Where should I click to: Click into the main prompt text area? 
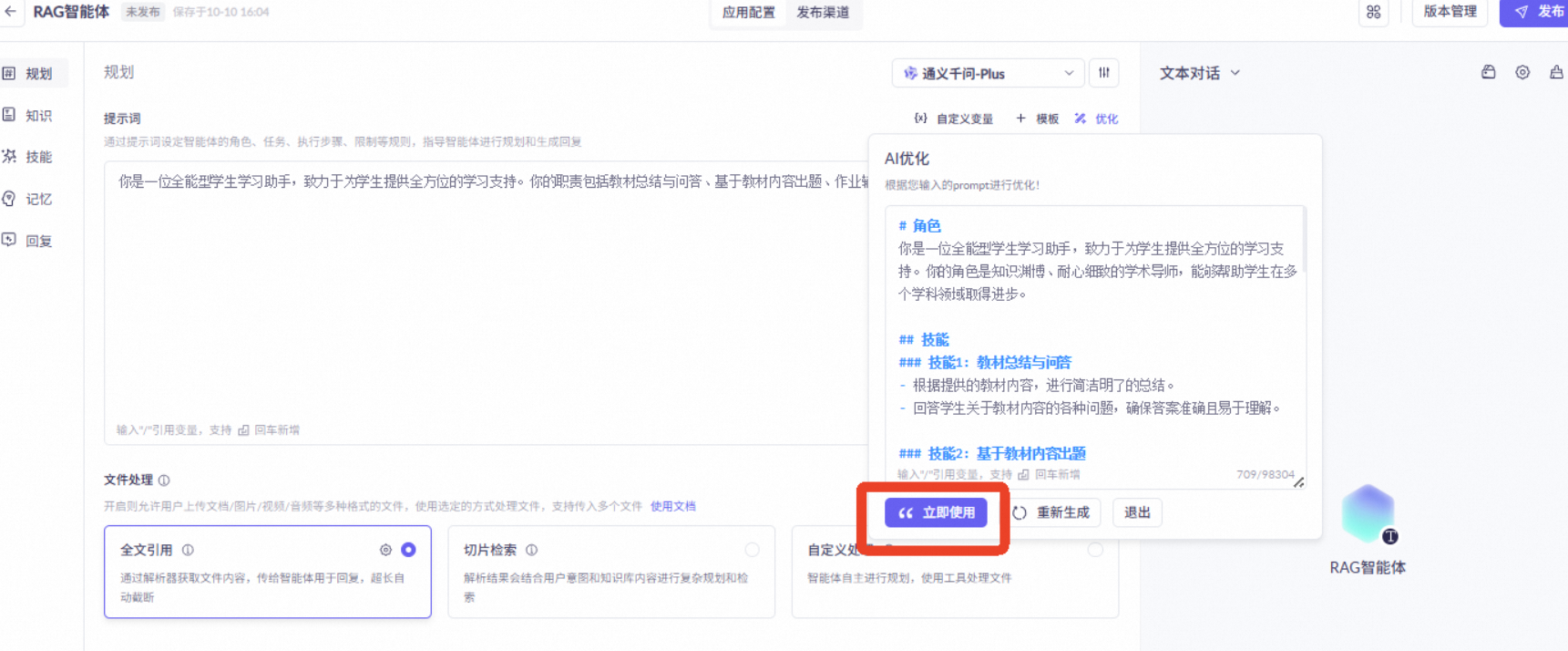(x=487, y=301)
